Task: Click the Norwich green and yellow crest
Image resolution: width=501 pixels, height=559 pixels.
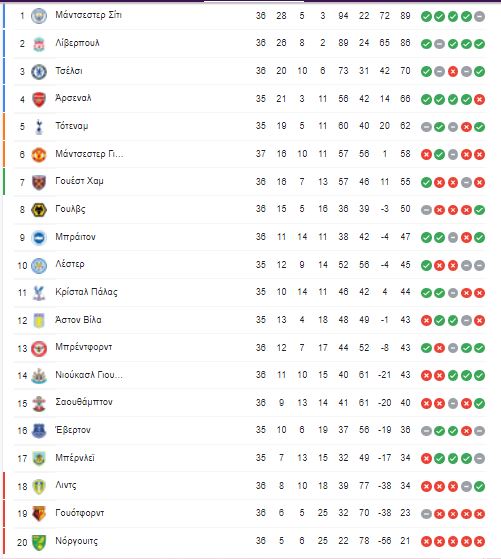Action: click(39, 541)
